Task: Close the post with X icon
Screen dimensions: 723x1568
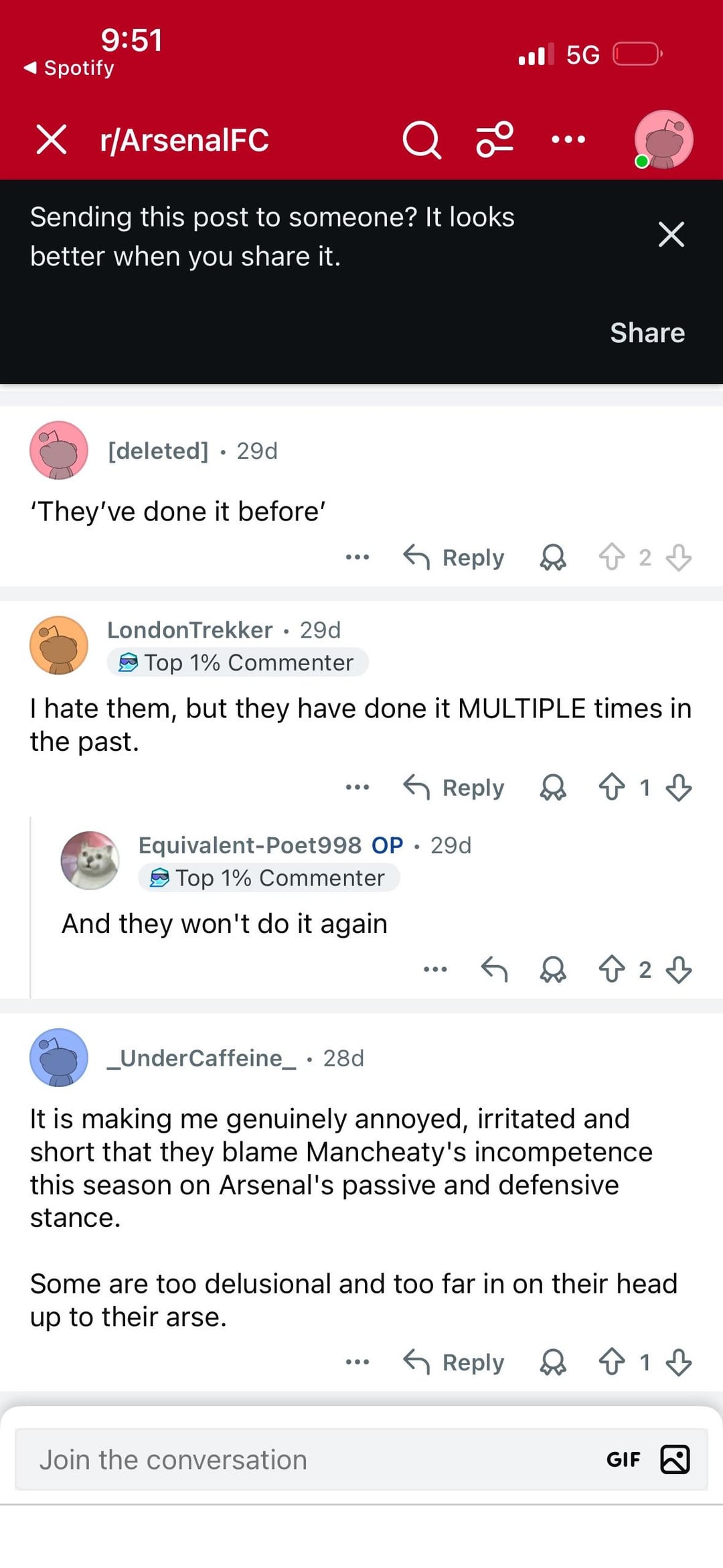Action: pos(52,139)
